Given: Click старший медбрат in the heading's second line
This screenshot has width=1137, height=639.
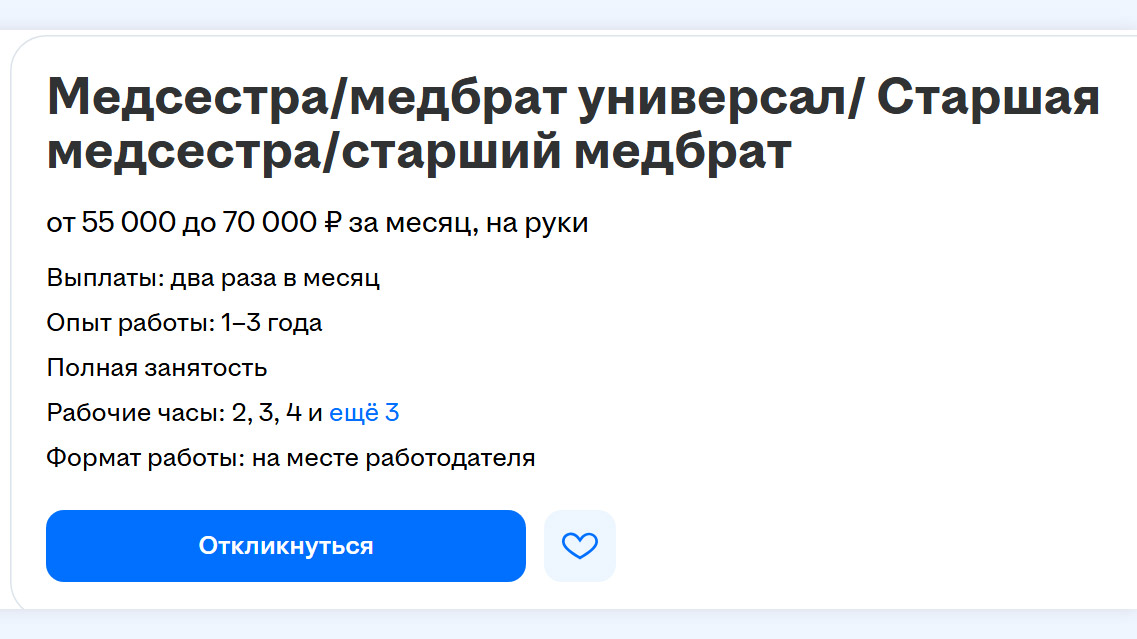Looking at the screenshot, I should [566, 152].
